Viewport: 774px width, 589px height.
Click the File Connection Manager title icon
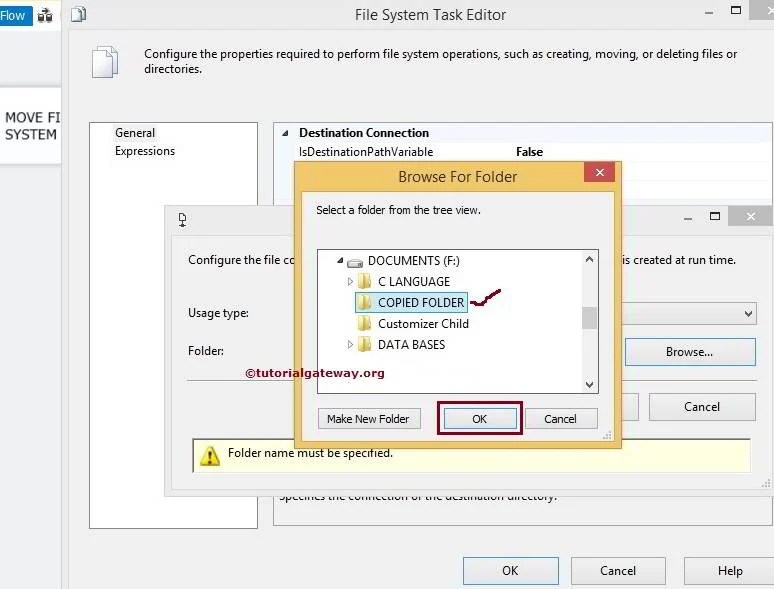(182, 220)
